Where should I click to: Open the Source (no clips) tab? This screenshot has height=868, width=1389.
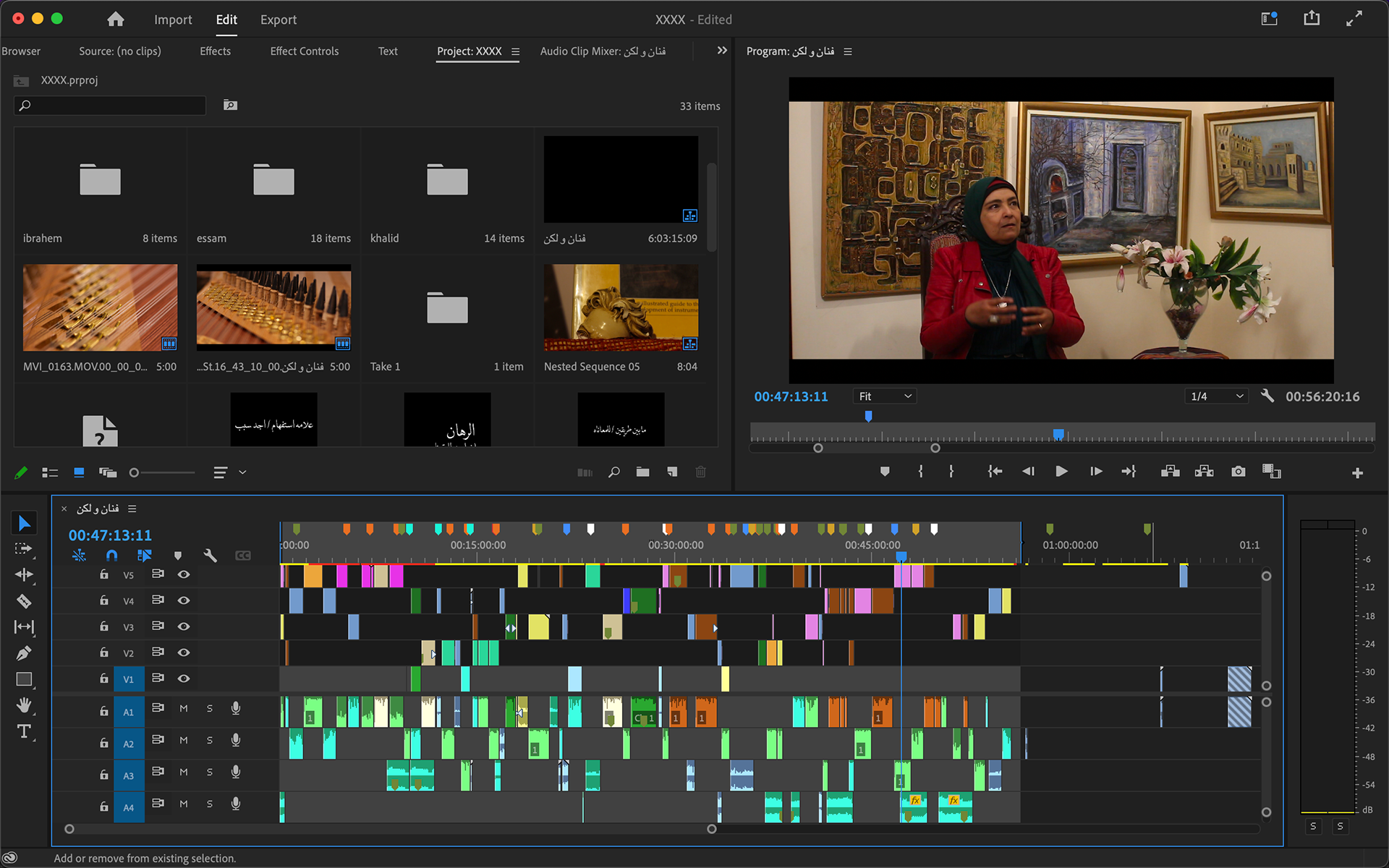[x=120, y=51]
